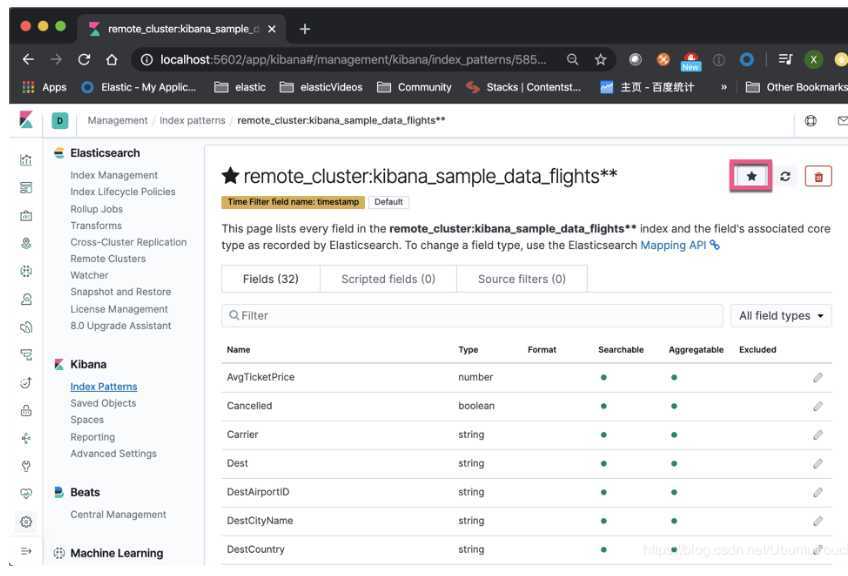
Task: Go to Advanced Settings under Kibana
Action: pos(114,454)
